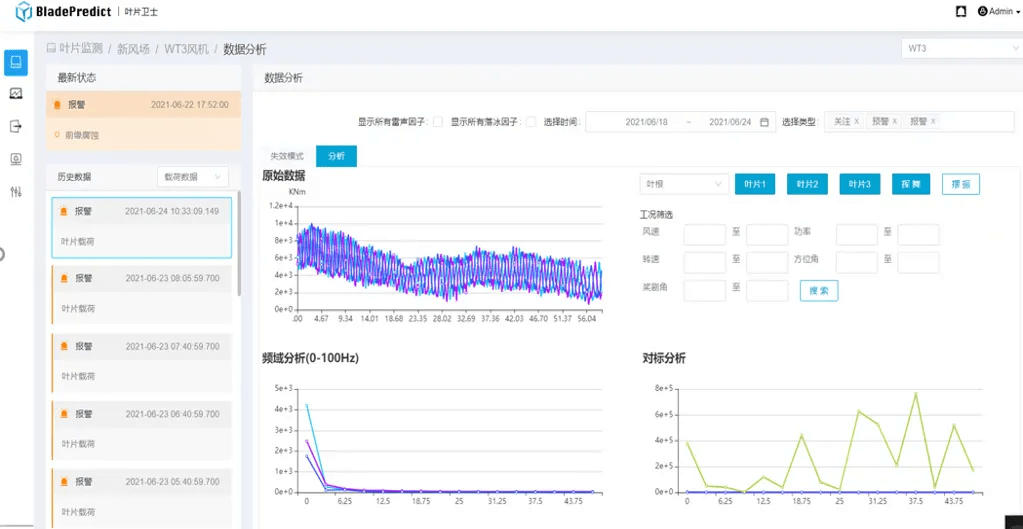Click alarm icon on 10:33:09.149 record
Image resolution: width=1023 pixels, height=529 pixels.
click(64, 211)
